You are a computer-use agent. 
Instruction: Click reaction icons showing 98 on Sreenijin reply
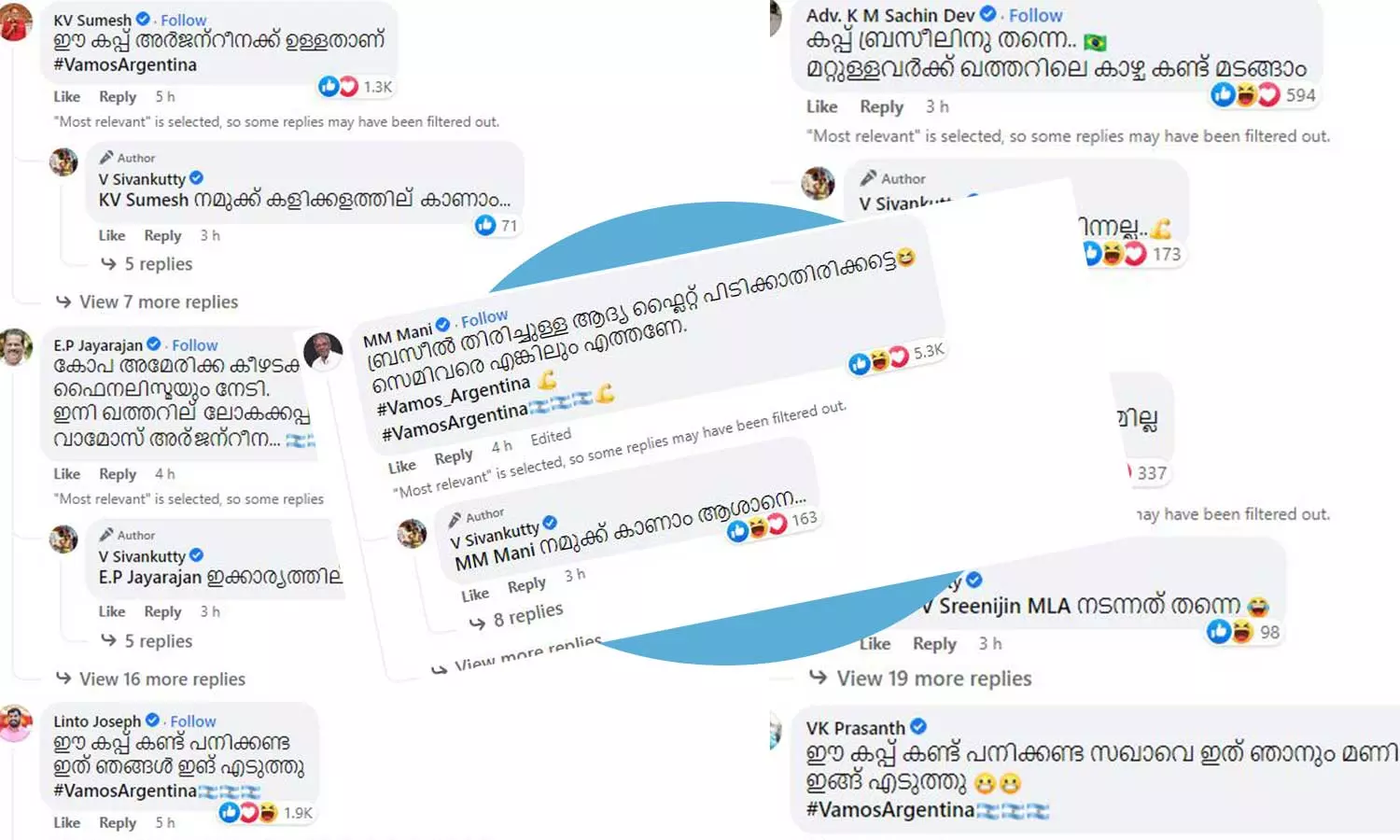point(1230,632)
